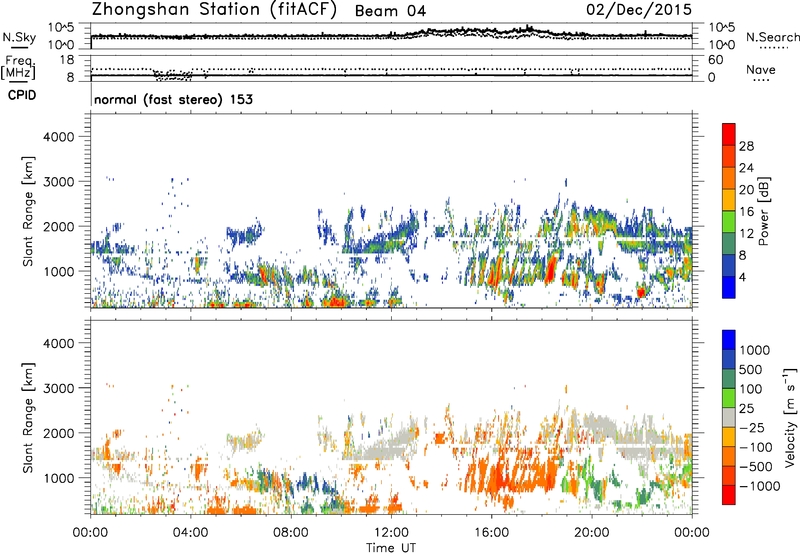Click the '18' frequency axis label
Image resolution: width=800 pixels, height=554 pixels.
66,60
